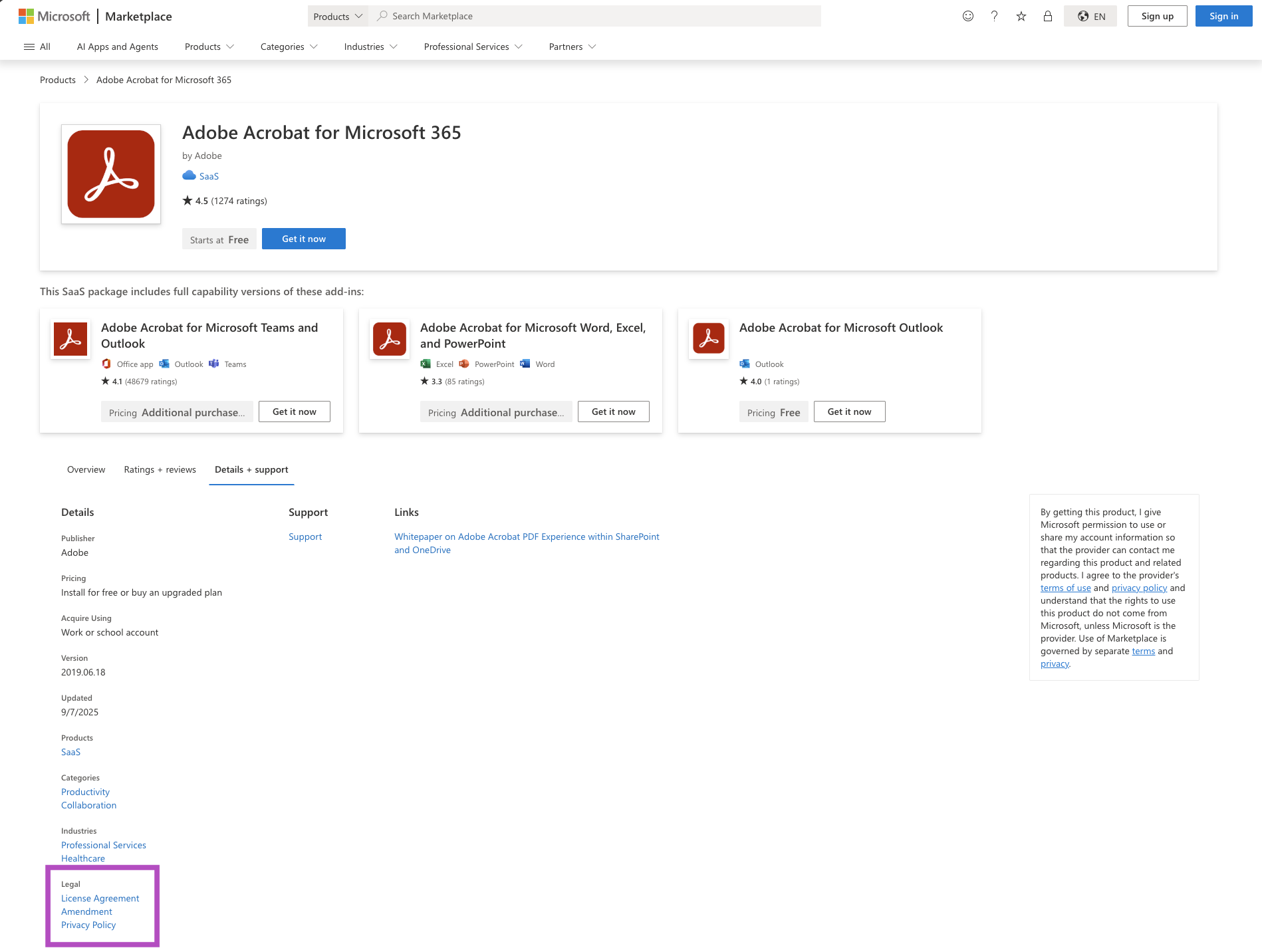The height and width of the screenshot is (952, 1262).
Task: Open AI Apps and Agents
Action: pos(118,47)
